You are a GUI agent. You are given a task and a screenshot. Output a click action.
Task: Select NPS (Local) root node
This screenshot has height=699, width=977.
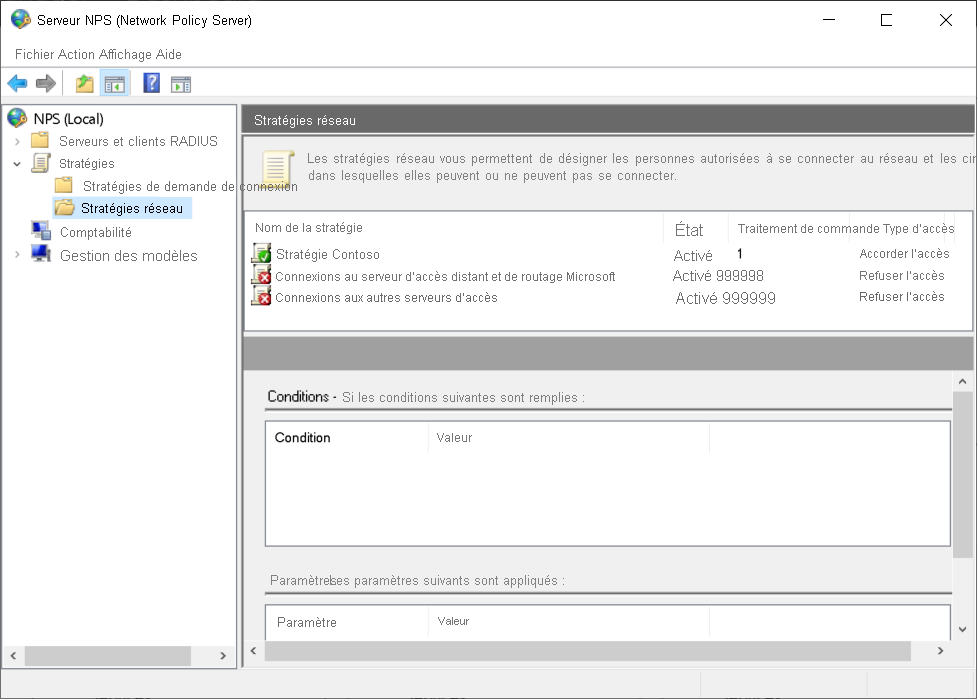point(69,119)
